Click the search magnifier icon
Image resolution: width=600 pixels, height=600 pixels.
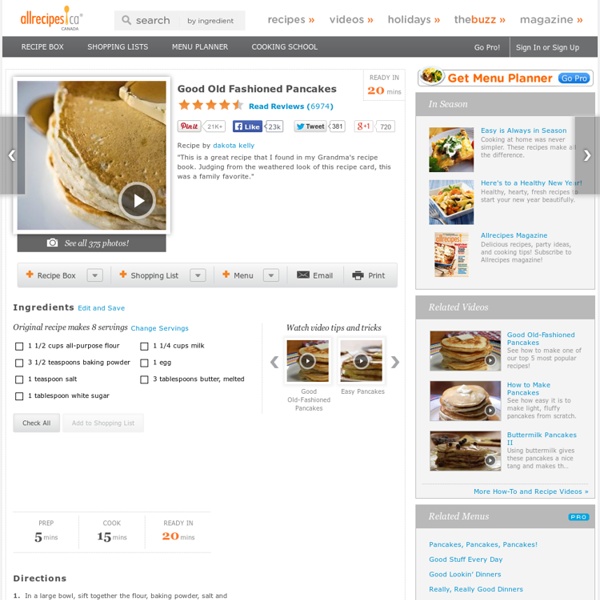point(126,20)
